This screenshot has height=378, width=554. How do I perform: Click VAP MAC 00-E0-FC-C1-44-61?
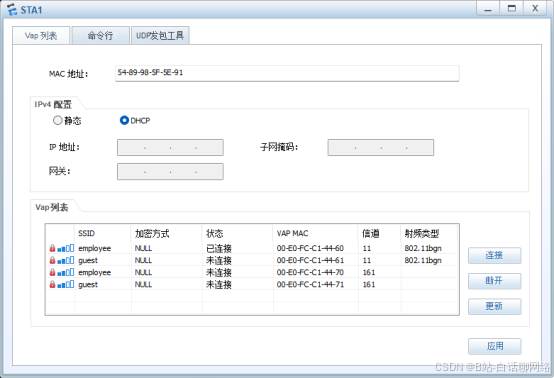coord(310,260)
